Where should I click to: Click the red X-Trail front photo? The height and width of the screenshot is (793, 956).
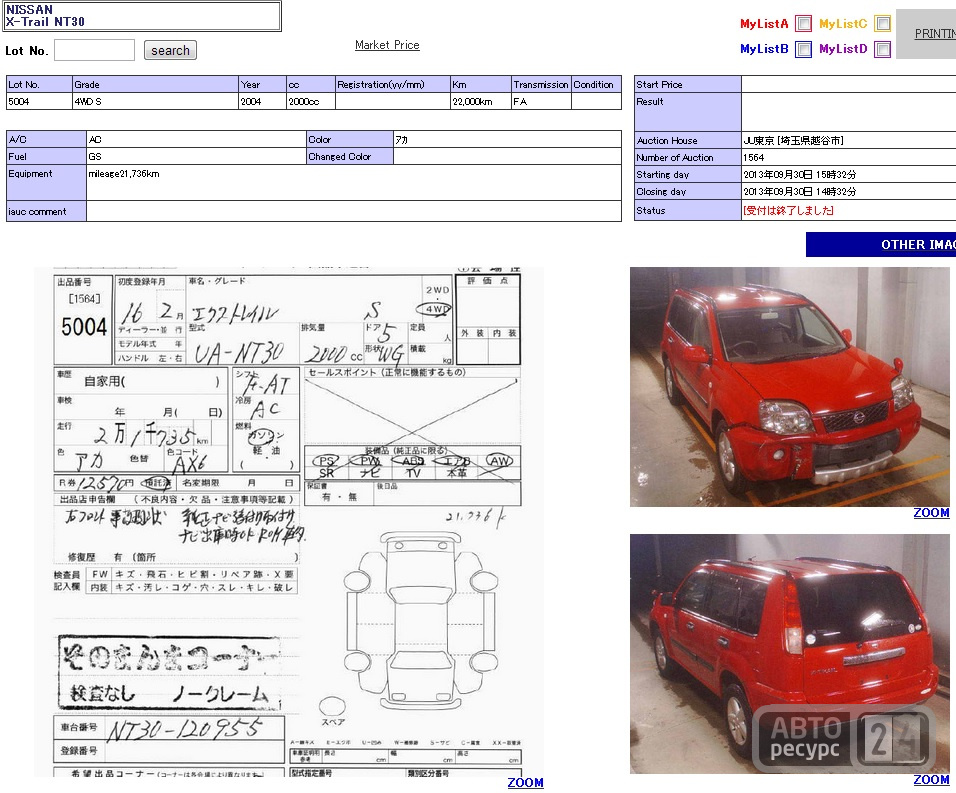click(790, 386)
